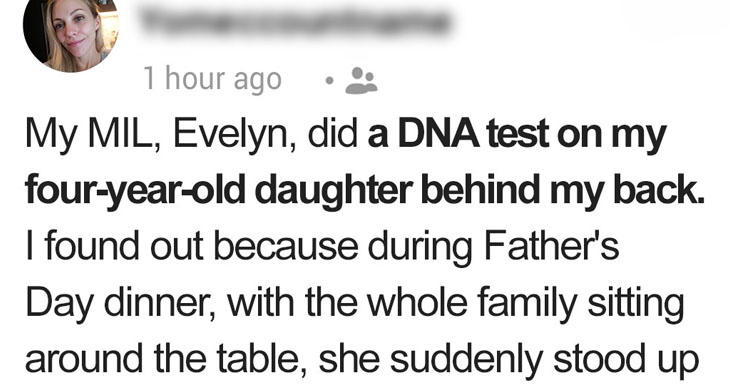Screen dimensions: 730x390
Task: Click the words 'Day dinner' in the post
Action: pos(120,303)
